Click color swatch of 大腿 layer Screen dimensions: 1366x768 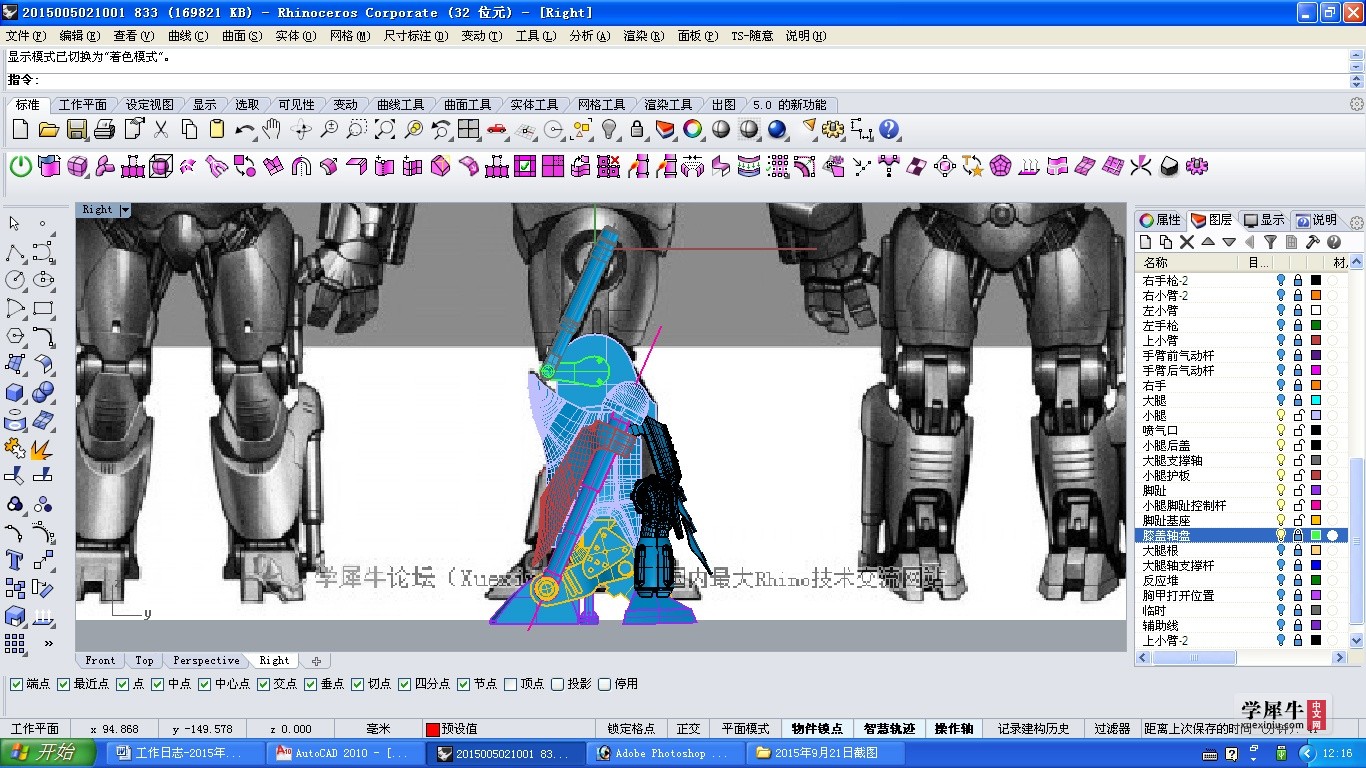click(1316, 400)
